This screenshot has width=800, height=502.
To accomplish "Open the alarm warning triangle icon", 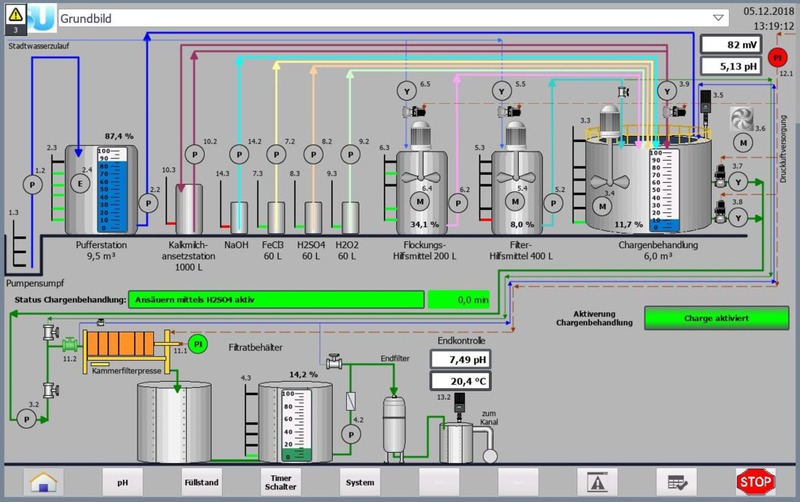I will point(598,481).
